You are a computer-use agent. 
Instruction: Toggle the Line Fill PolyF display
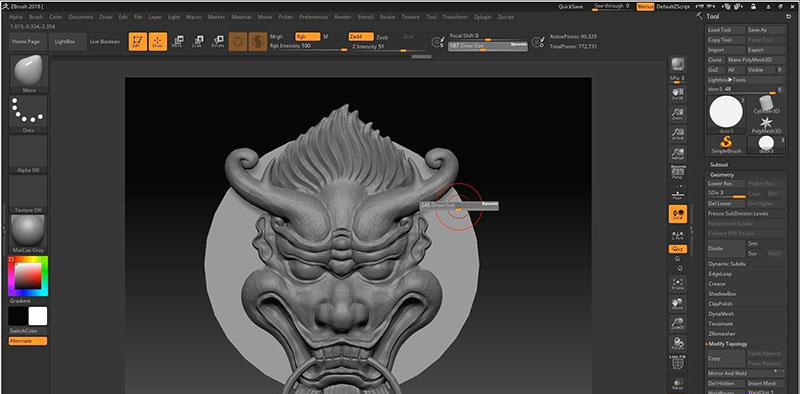click(678, 362)
